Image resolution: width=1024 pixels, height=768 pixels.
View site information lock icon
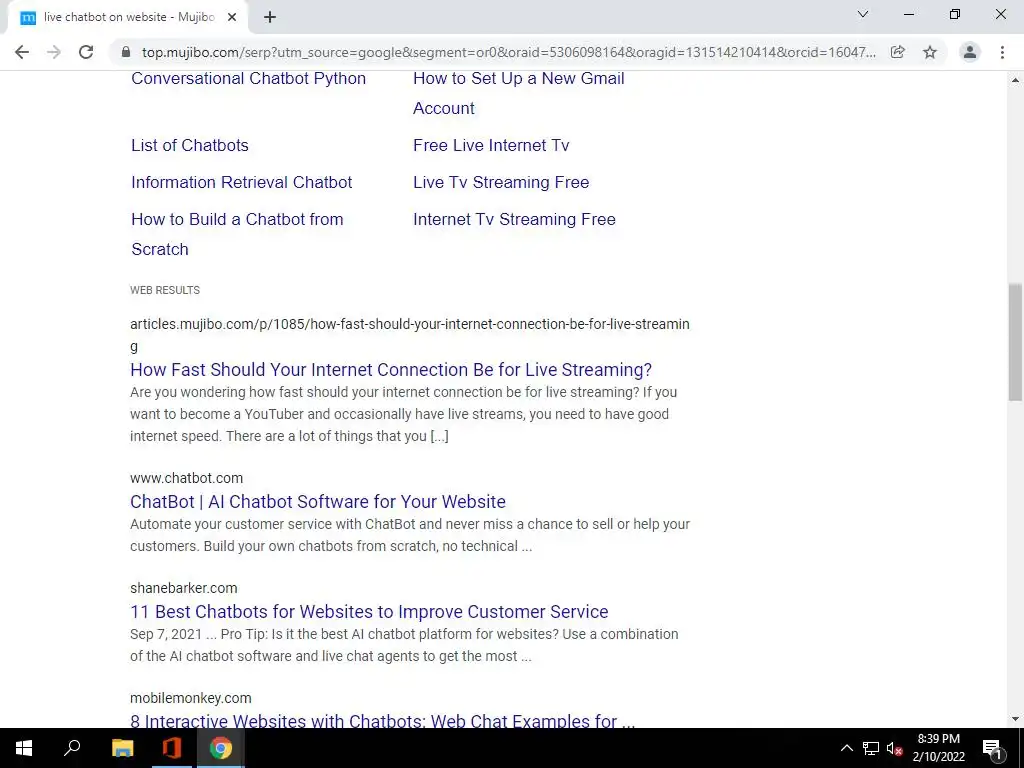[127, 52]
